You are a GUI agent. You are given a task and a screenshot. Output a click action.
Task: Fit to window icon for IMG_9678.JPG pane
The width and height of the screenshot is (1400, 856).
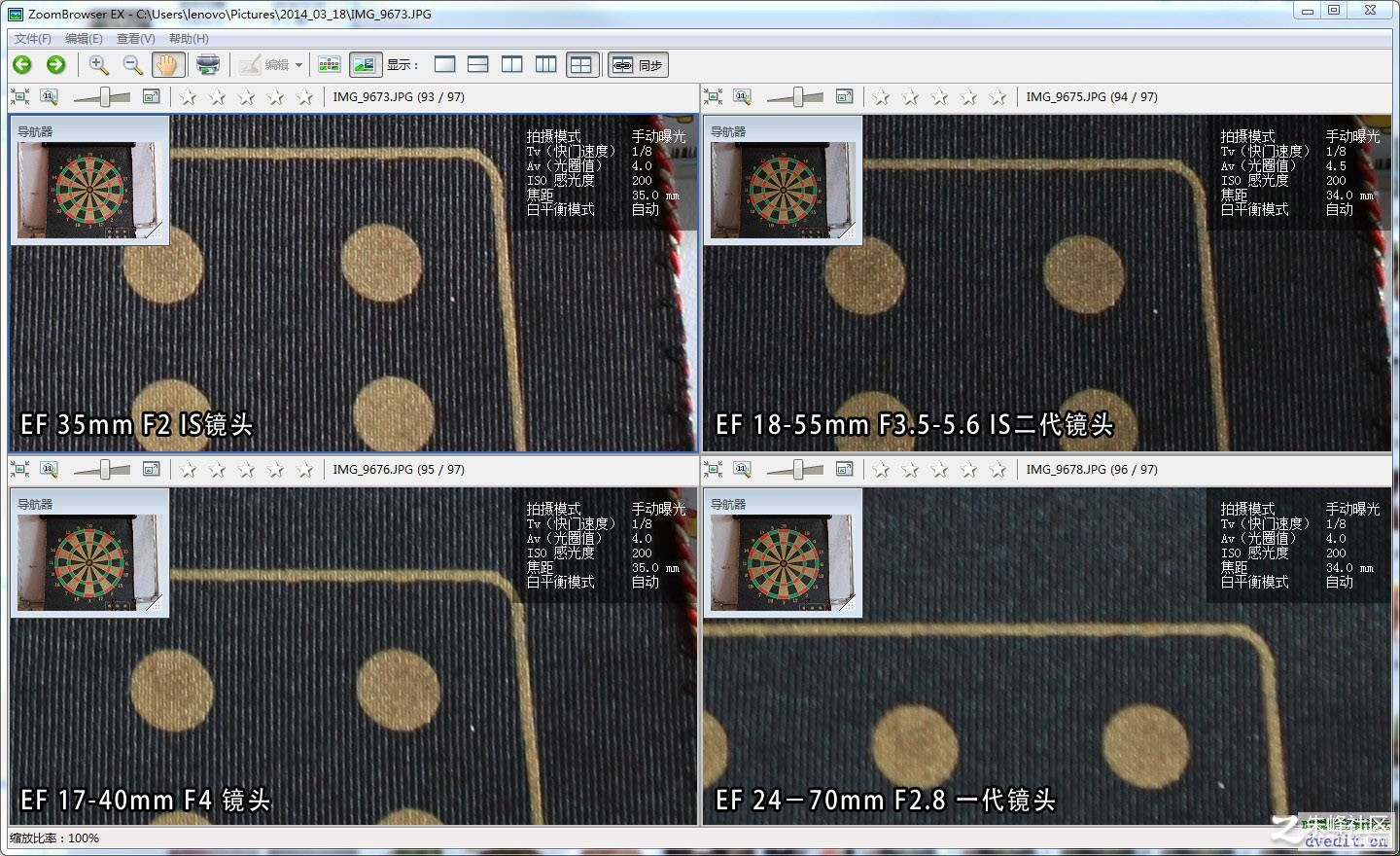[x=713, y=469]
